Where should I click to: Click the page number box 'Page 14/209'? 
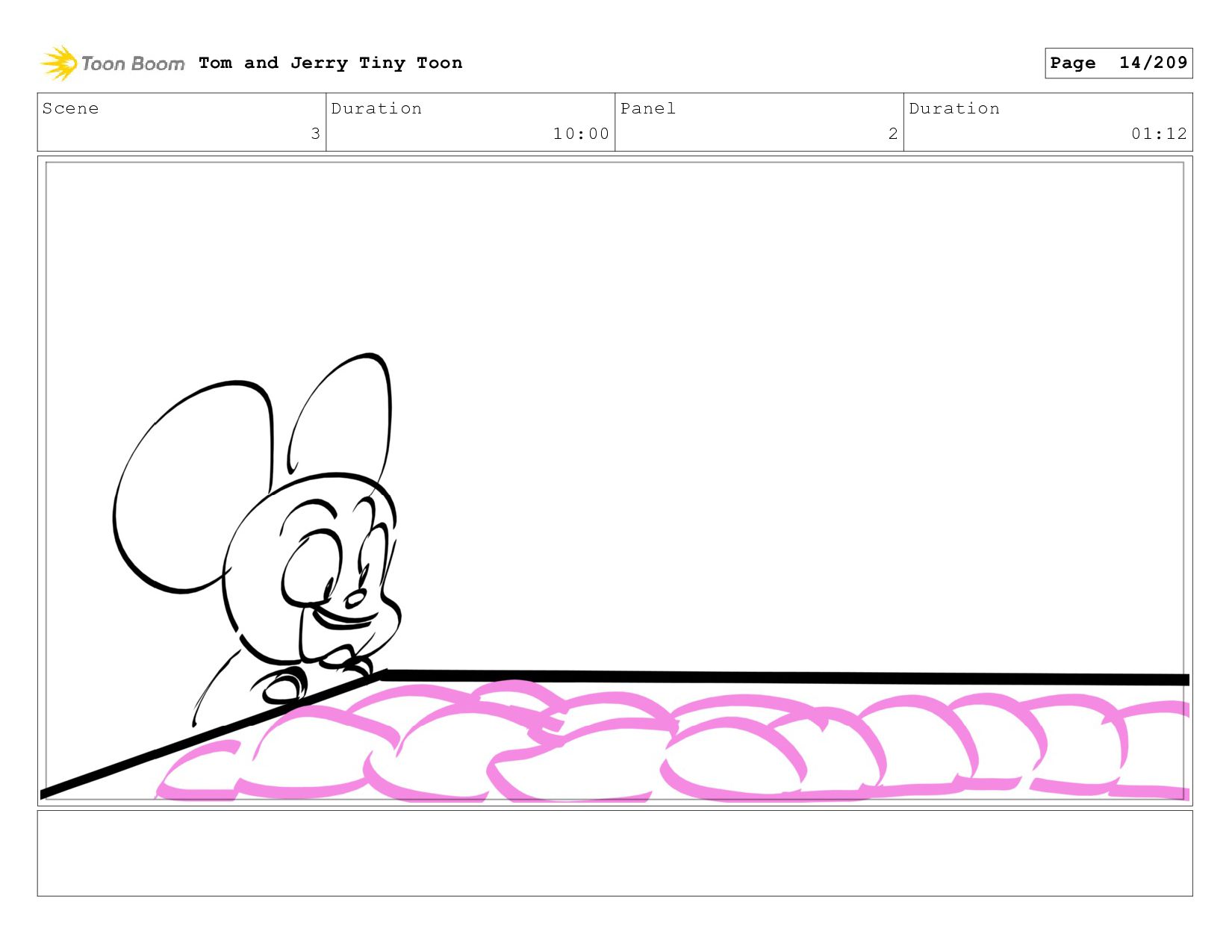(1119, 63)
